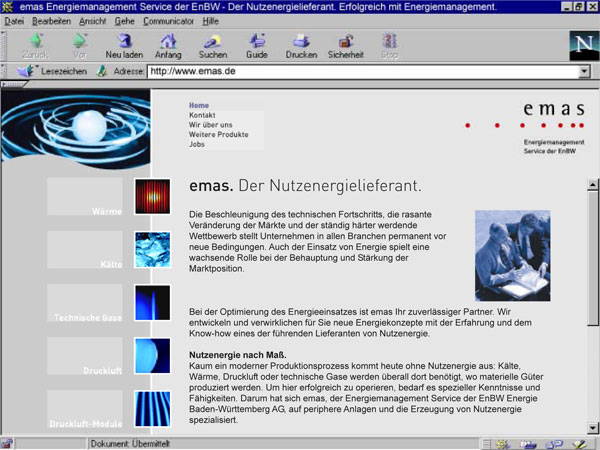600x450 pixels.
Task: Open the Communicator menu
Action: pos(168,21)
